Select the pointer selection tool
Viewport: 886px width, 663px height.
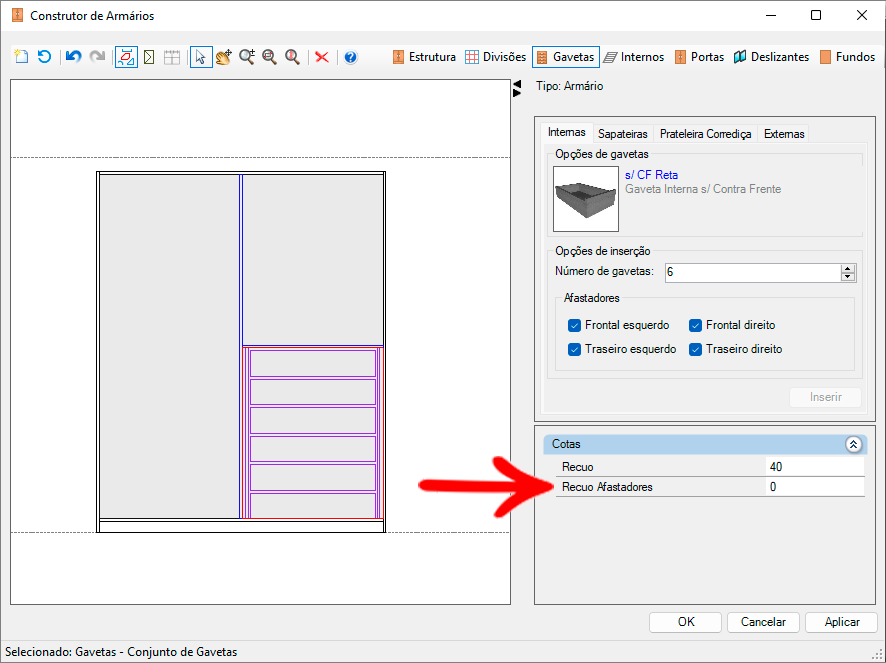click(x=201, y=57)
